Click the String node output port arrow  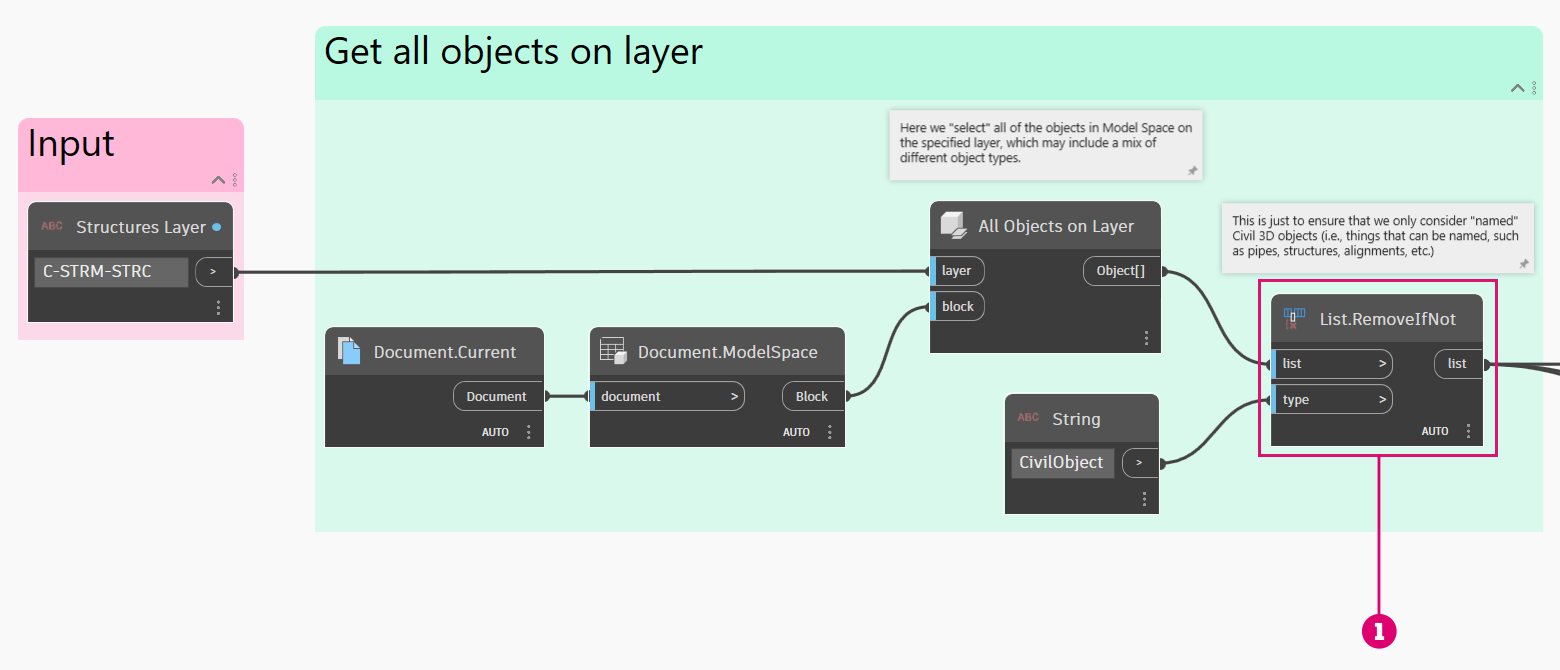(1139, 463)
